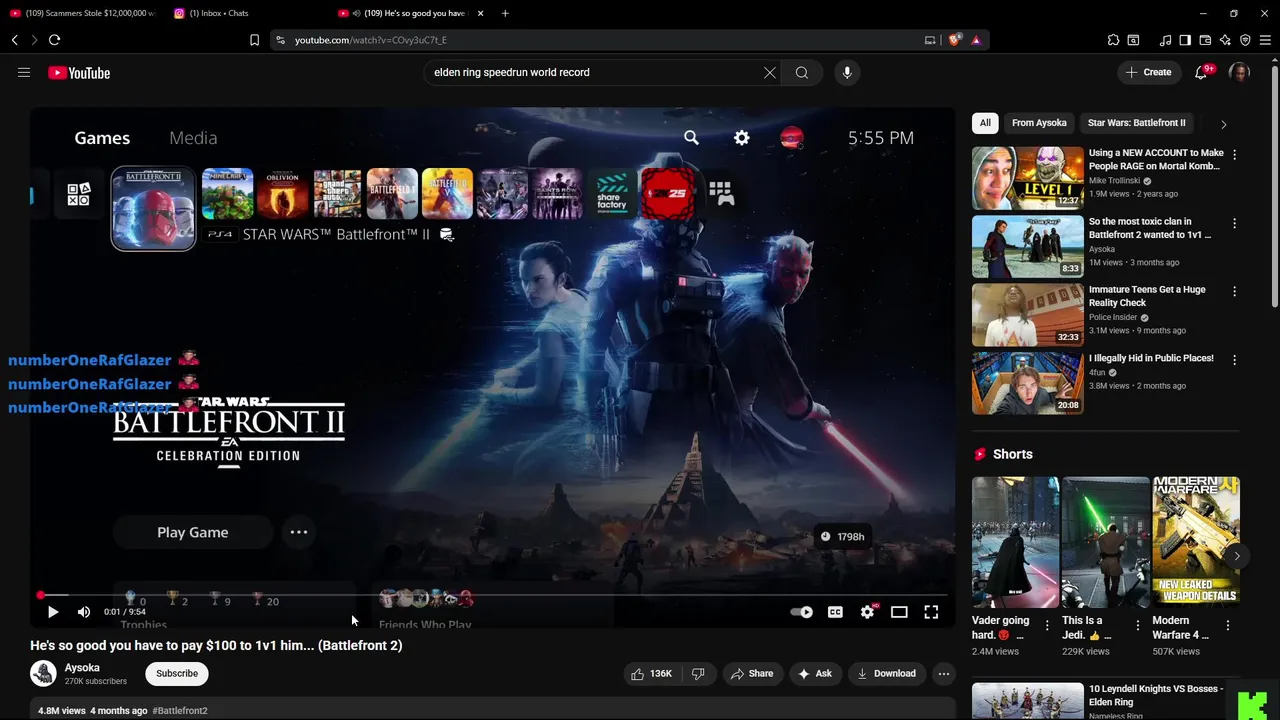Image resolution: width=1280 pixels, height=720 pixels.
Task: Open the Vader going hard short
Action: pos(1015,542)
